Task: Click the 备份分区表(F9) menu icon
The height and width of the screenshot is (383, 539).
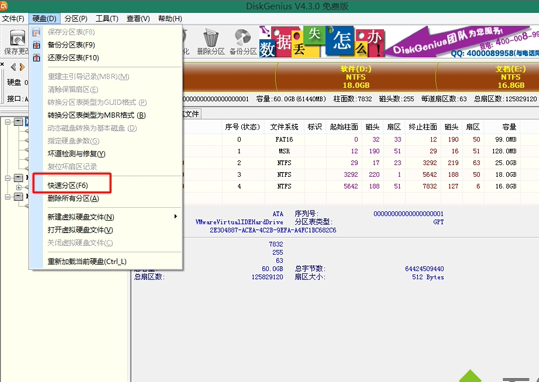Action: click(x=36, y=45)
